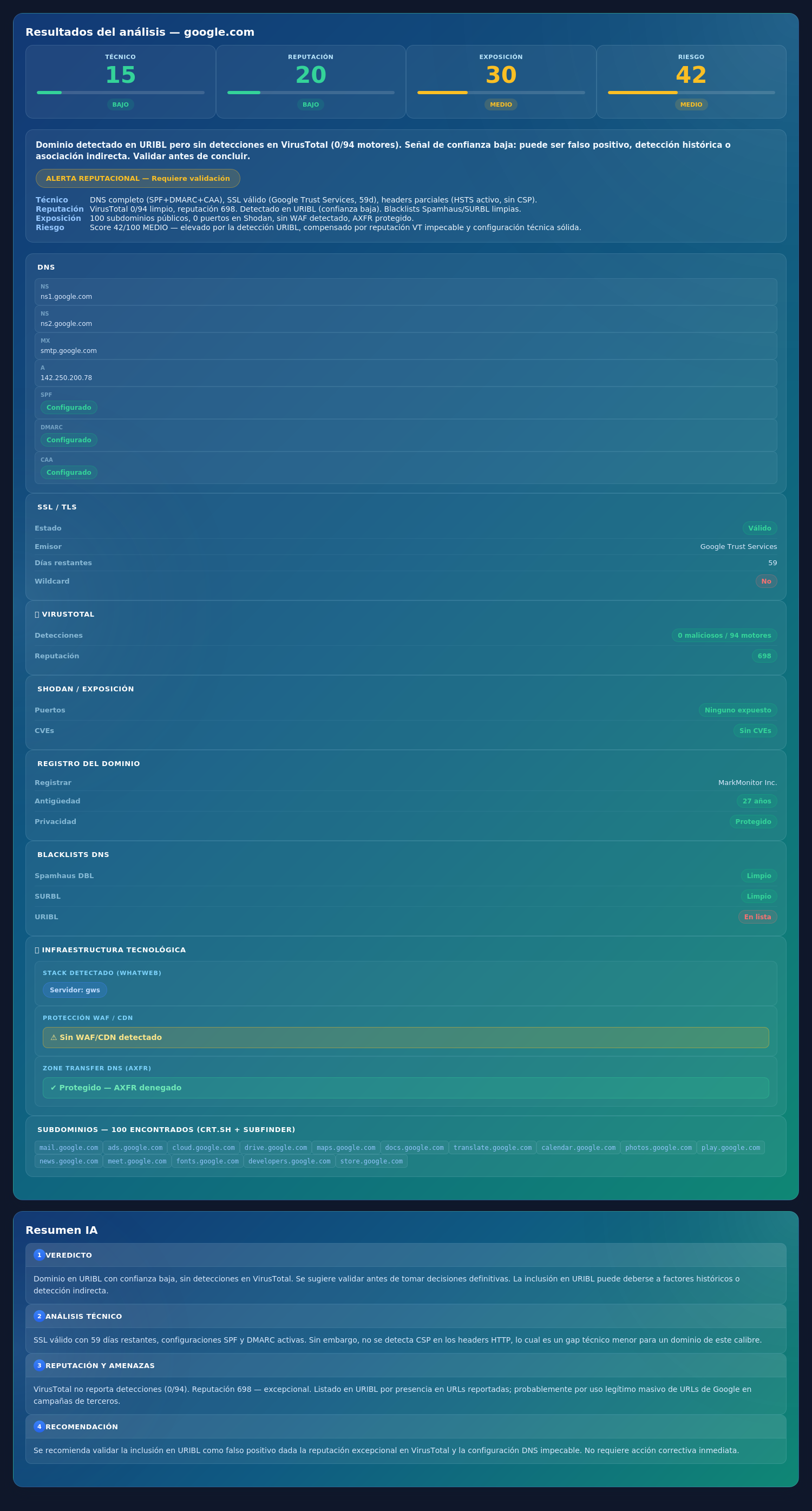812x1511 pixels.
Task: Open the ads.google.com subdomain chip
Action: [135, 1147]
